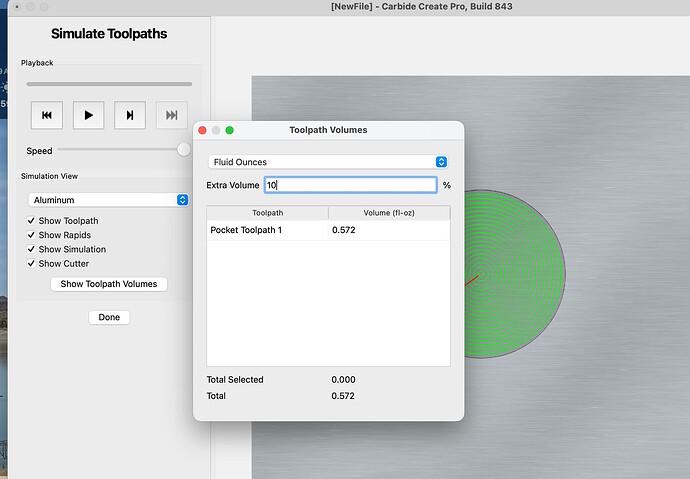Click the Done button
The image size is (690, 479).
(x=109, y=317)
